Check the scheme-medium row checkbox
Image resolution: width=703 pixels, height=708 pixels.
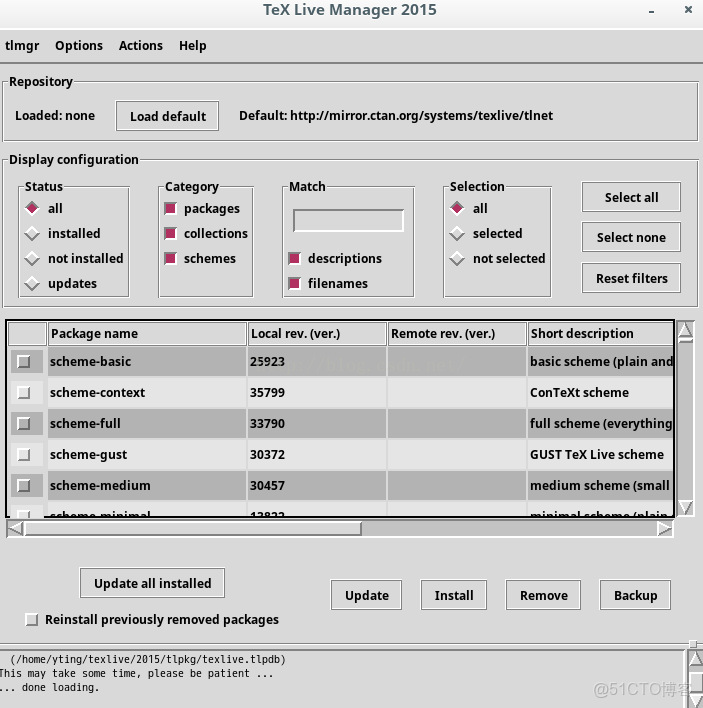pyautogui.click(x=24, y=486)
